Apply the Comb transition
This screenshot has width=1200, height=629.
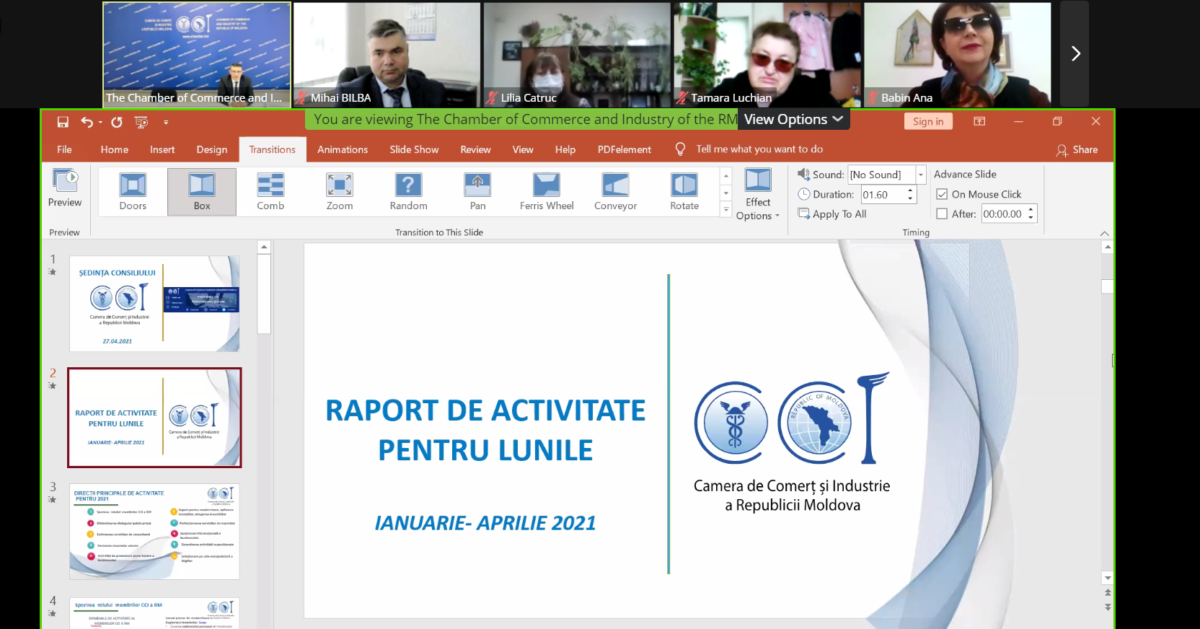pos(271,192)
